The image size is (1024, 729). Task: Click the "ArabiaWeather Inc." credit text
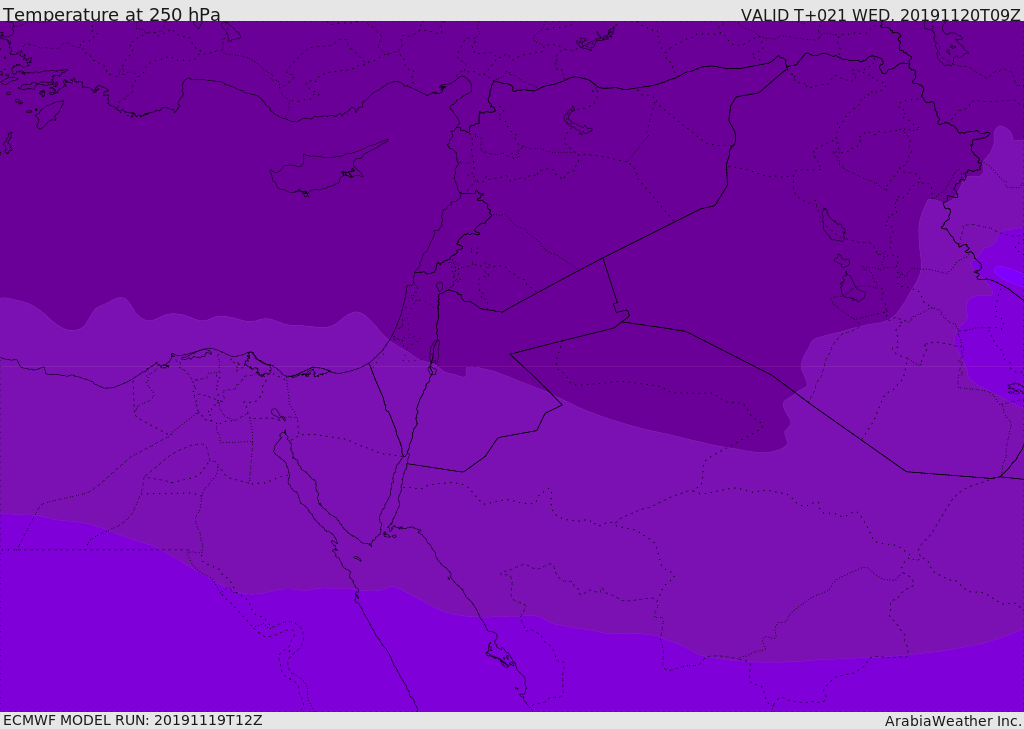952,721
